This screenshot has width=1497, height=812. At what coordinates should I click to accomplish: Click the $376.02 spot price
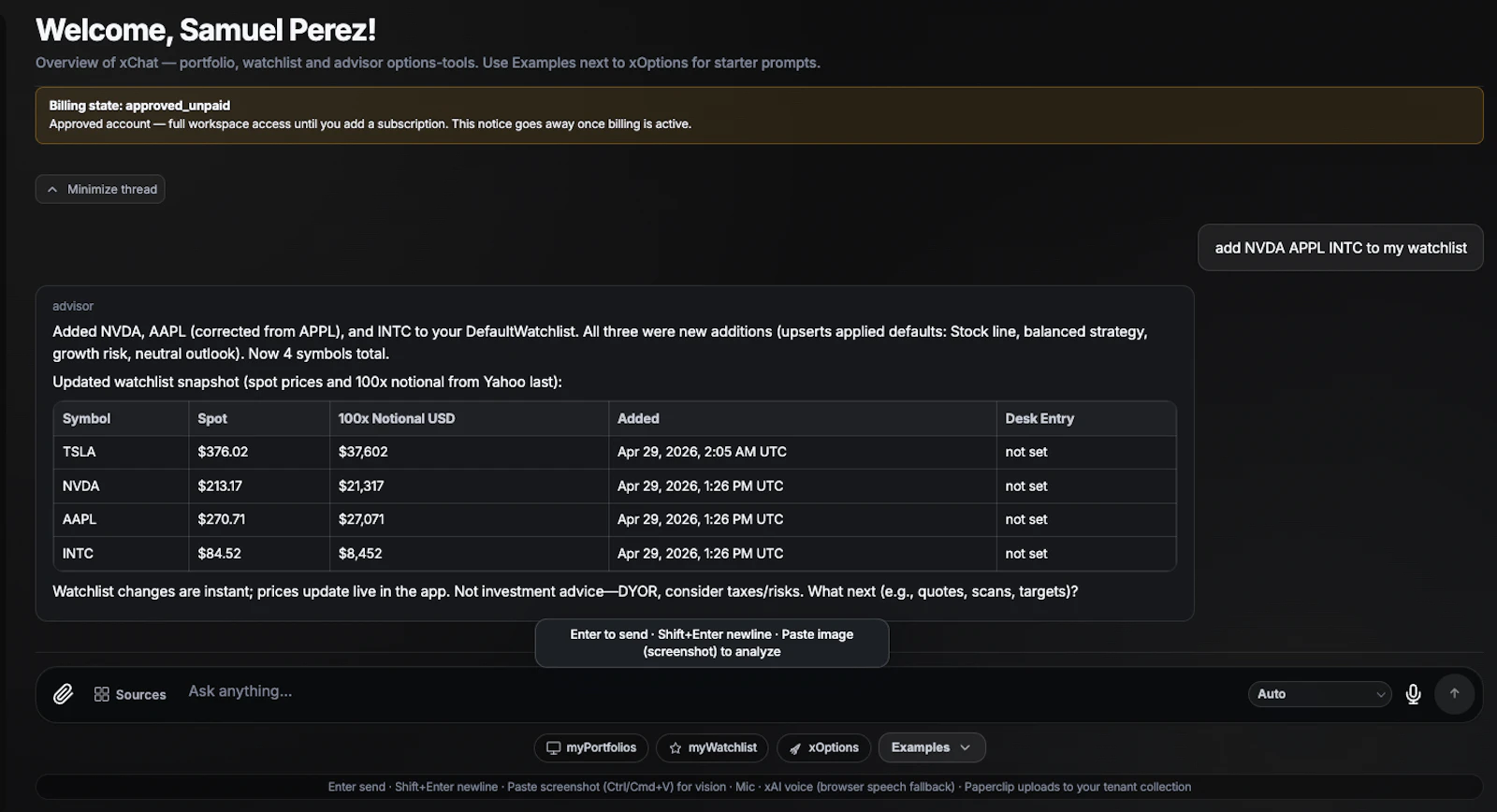[x=223, y=452]
